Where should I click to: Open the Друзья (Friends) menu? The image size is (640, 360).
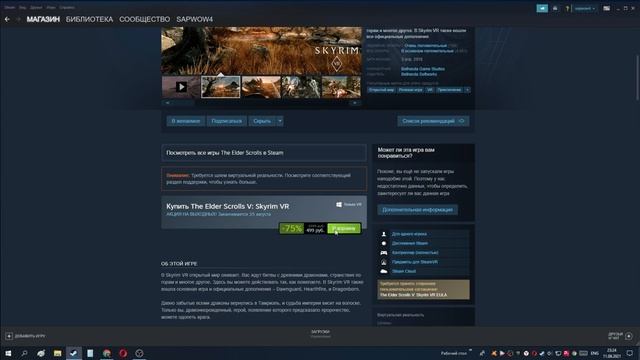click(36, 7)
